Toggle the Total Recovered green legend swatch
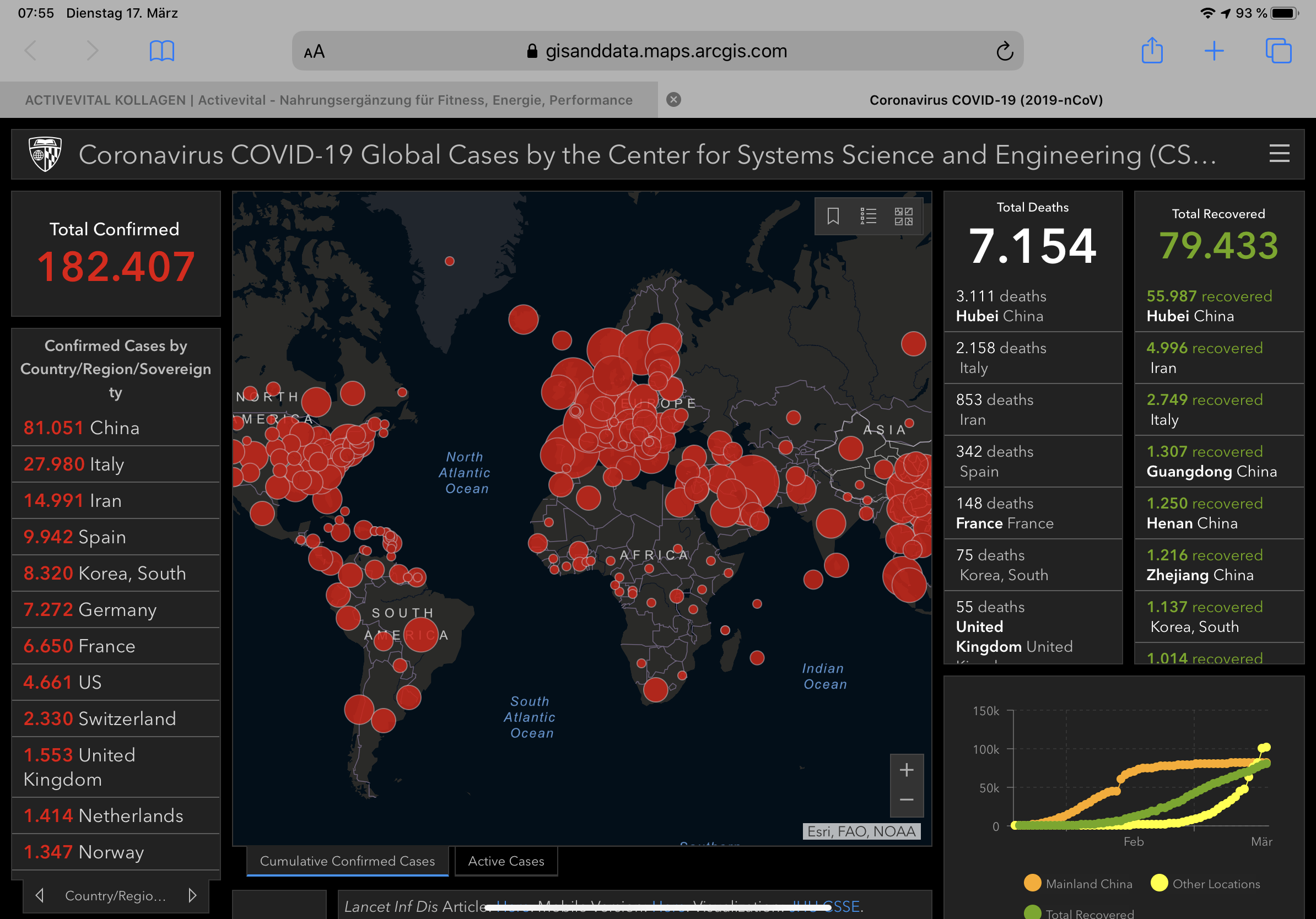 [x=1032, y=912]
